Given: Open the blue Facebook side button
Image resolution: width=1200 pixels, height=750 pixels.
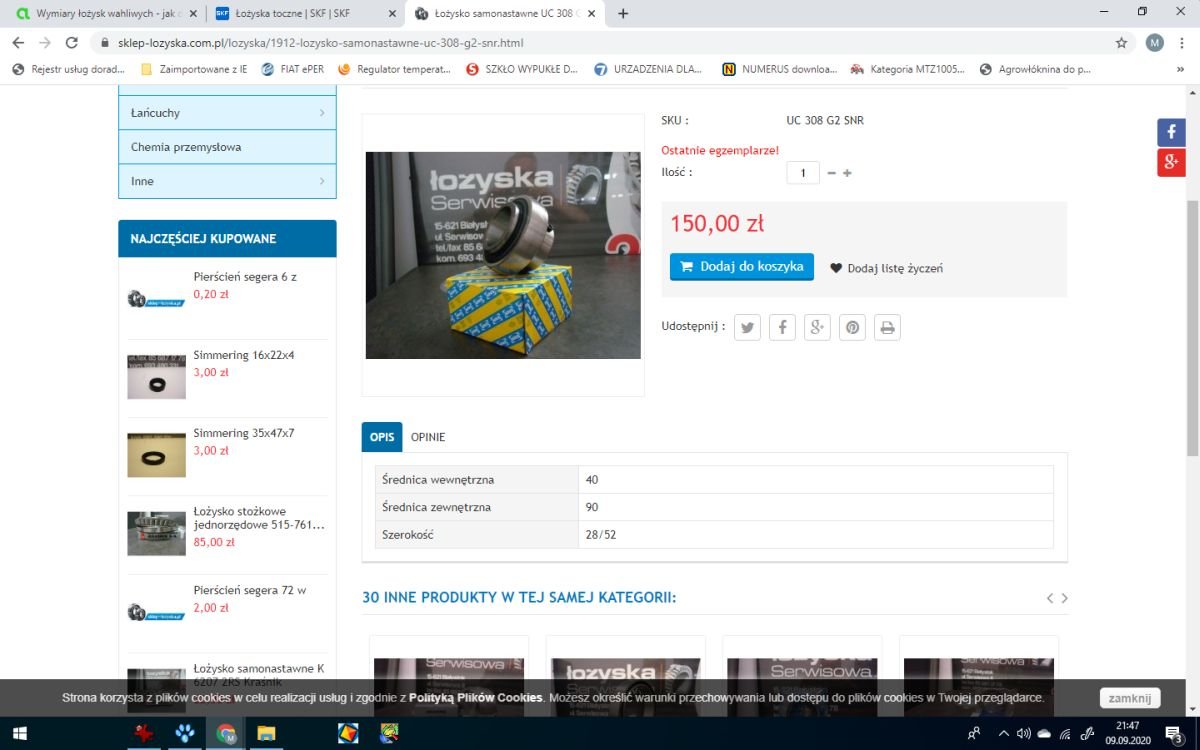Looking at the screenshot, I should click(x=1171, y=133).
